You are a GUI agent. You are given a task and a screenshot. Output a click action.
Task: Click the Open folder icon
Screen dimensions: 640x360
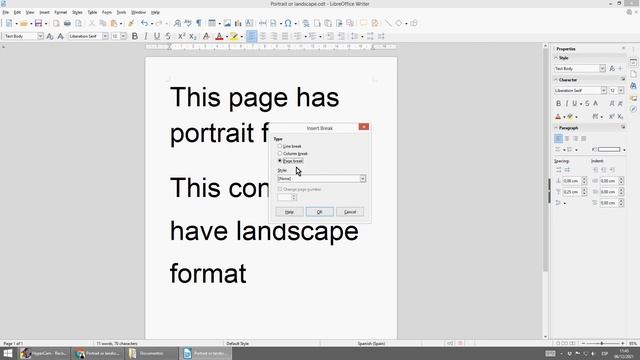coord(24,23)
